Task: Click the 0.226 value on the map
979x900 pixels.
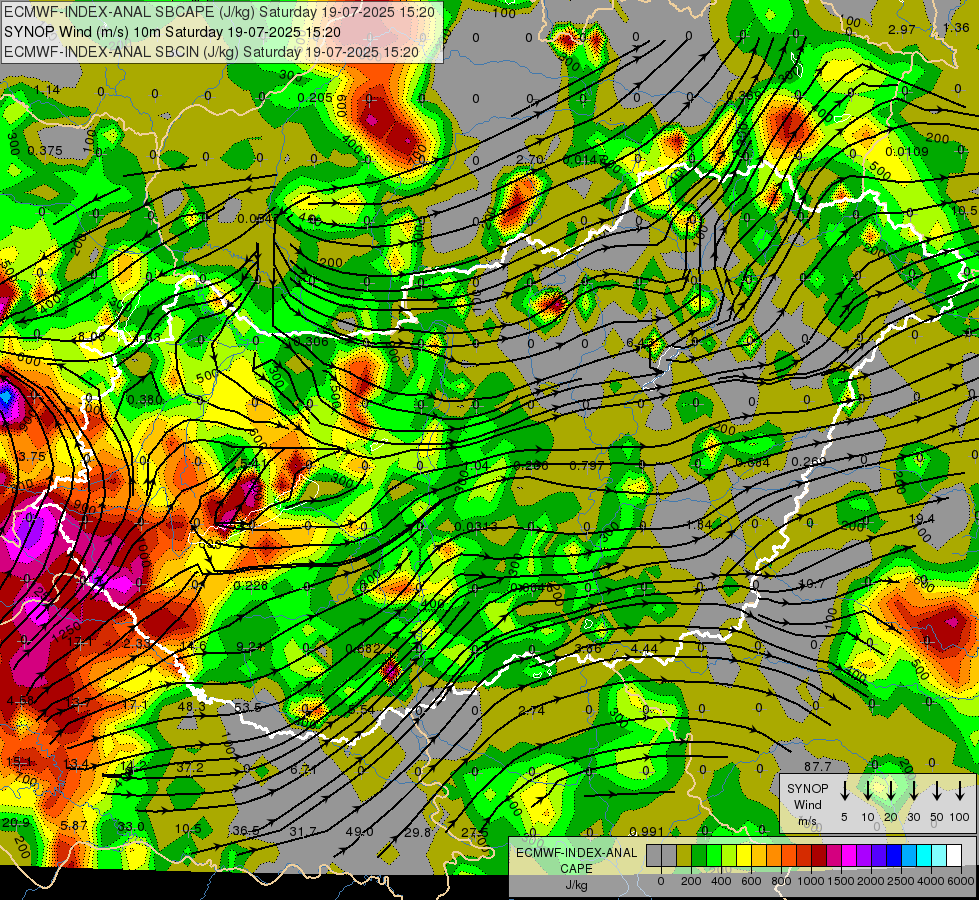Action: [x=250, y=585]
